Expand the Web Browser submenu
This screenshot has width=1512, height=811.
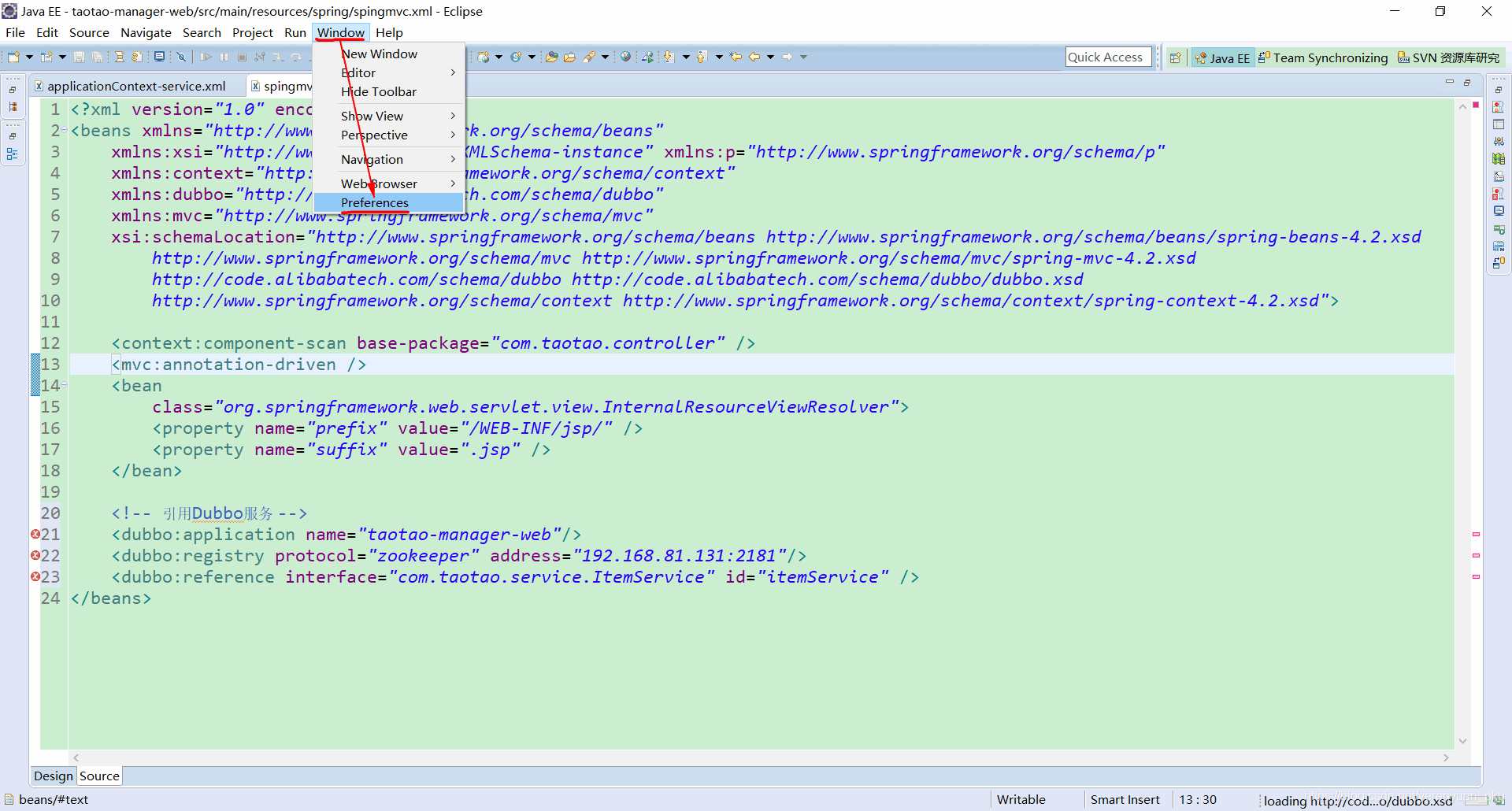[x=389, y=183]
